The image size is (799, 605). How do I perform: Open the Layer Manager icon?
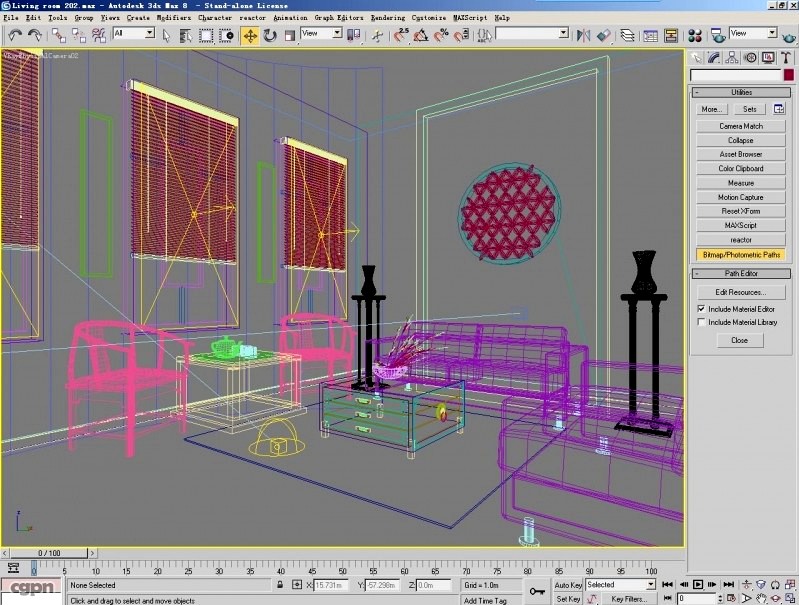click(x=627, y=35)
